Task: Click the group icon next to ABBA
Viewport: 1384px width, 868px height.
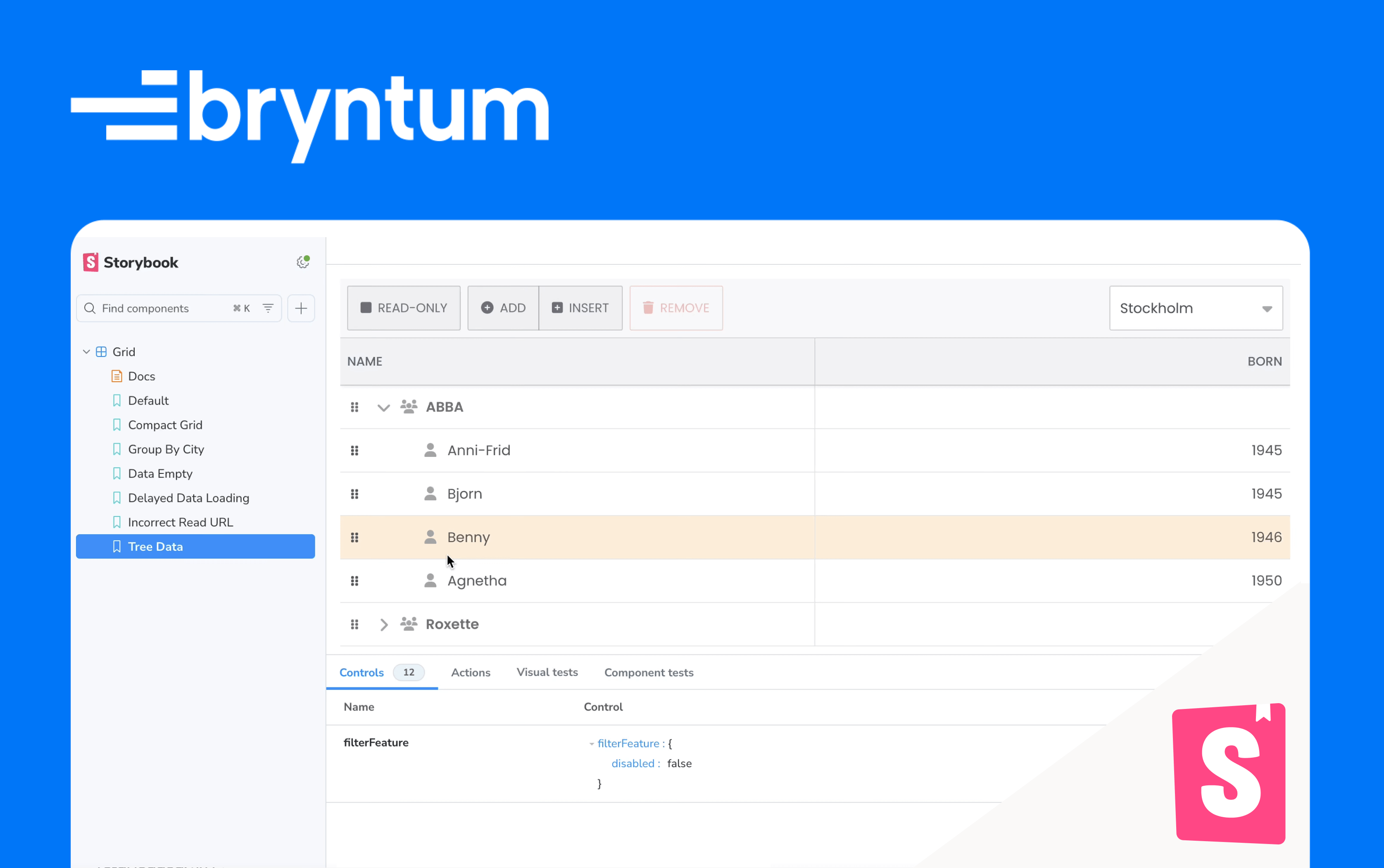Action: [x=409, y=407]
